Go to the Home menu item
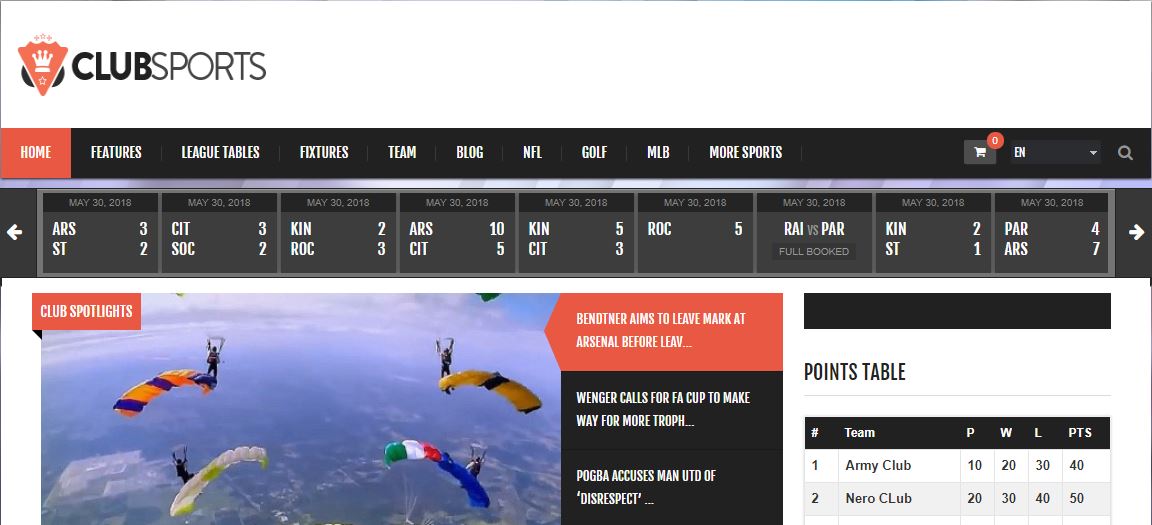 tap(36, 153)
